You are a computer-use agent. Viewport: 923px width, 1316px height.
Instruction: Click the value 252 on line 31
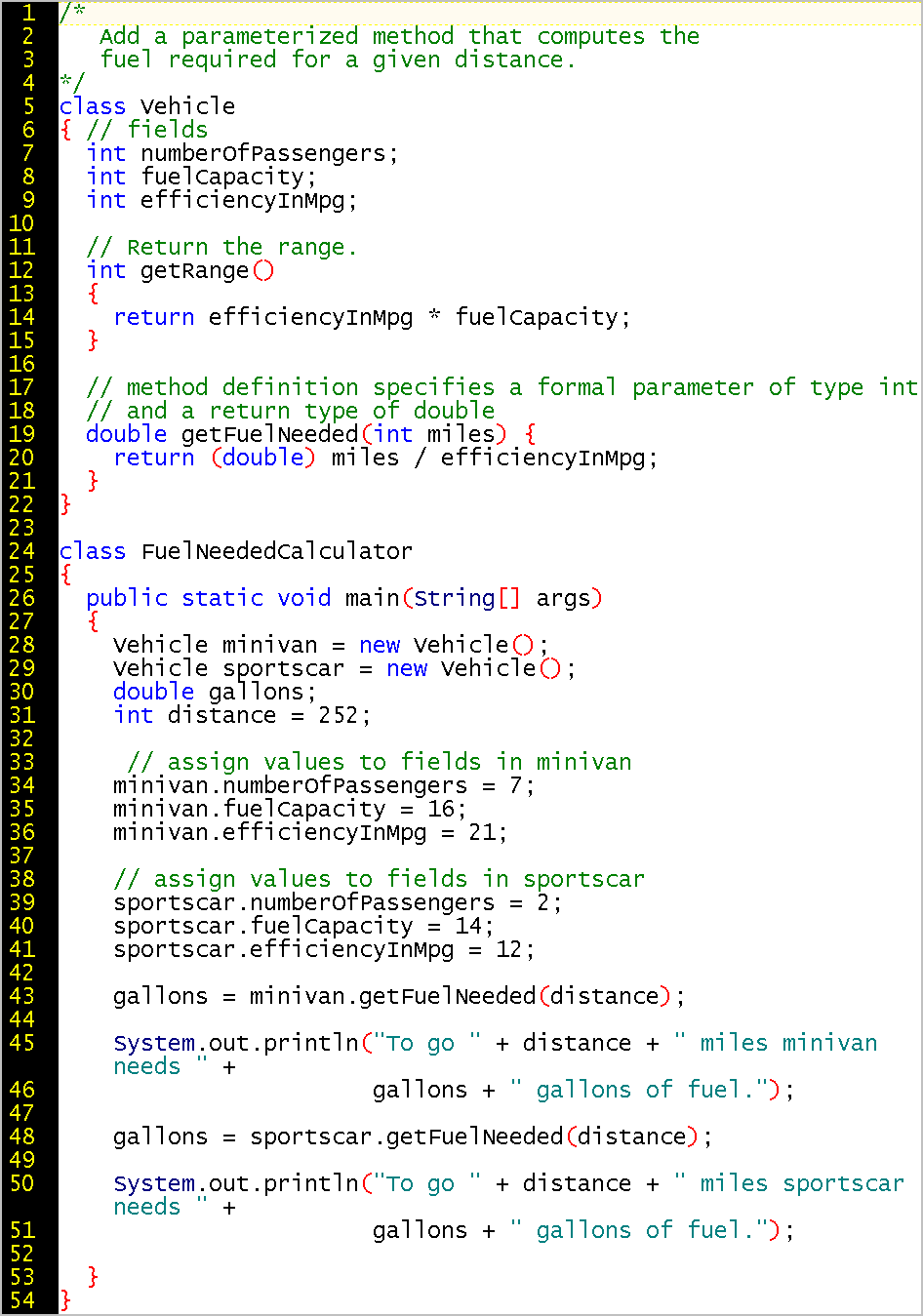tap(339, 715)
